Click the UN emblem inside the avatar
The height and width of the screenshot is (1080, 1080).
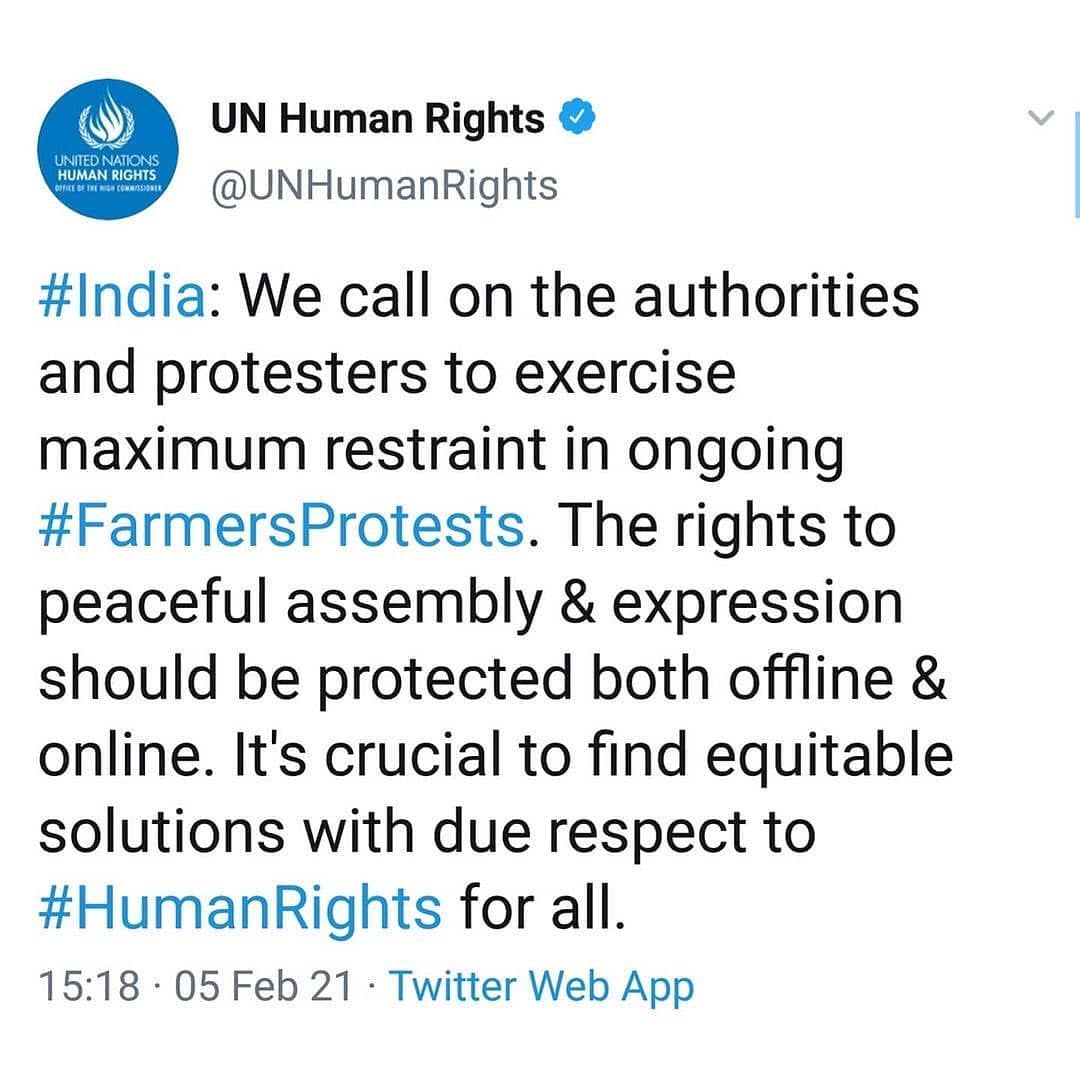[x=105, y=117]
